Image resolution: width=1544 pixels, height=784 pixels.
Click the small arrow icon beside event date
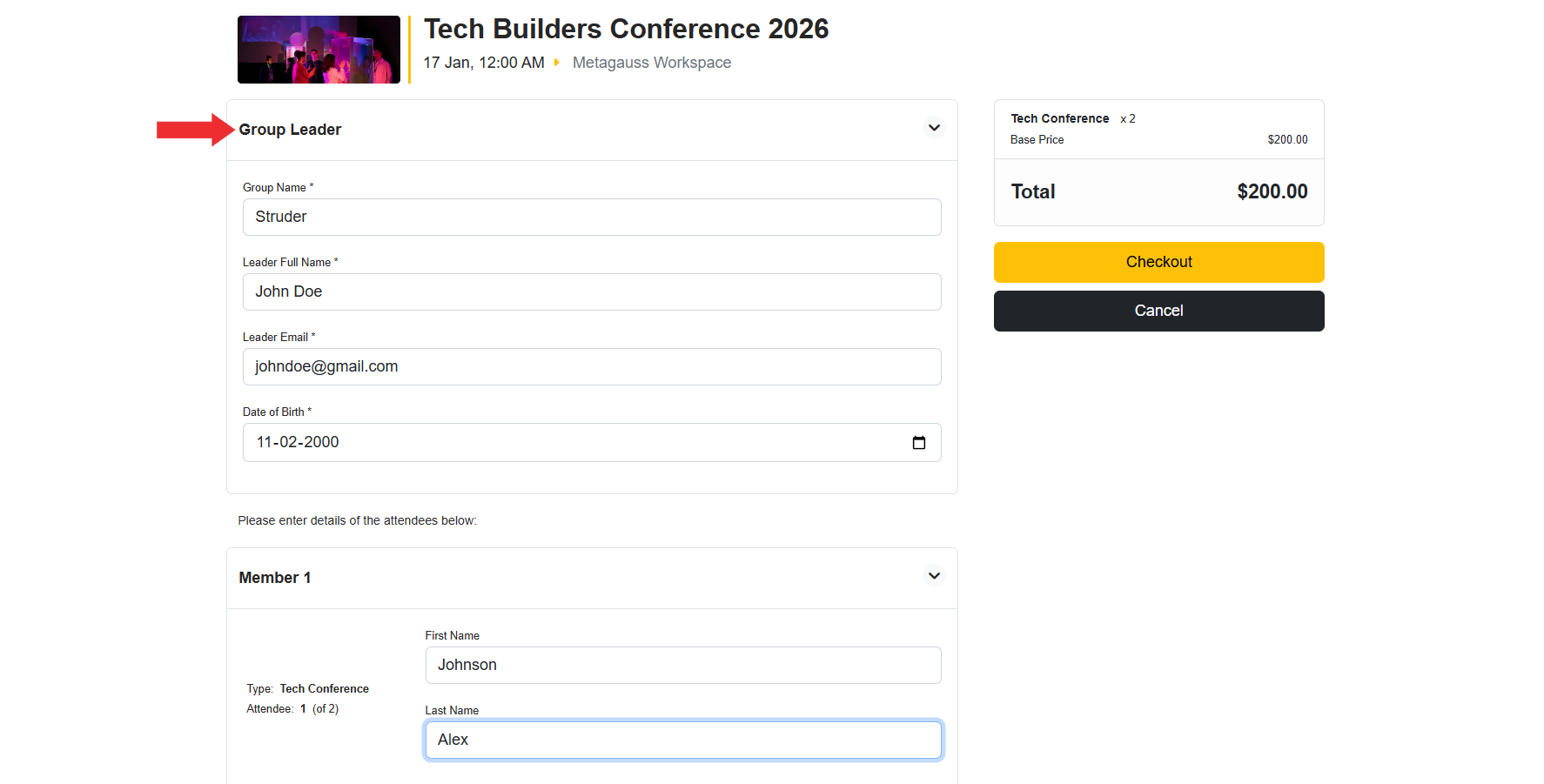[x=556, y=63]
